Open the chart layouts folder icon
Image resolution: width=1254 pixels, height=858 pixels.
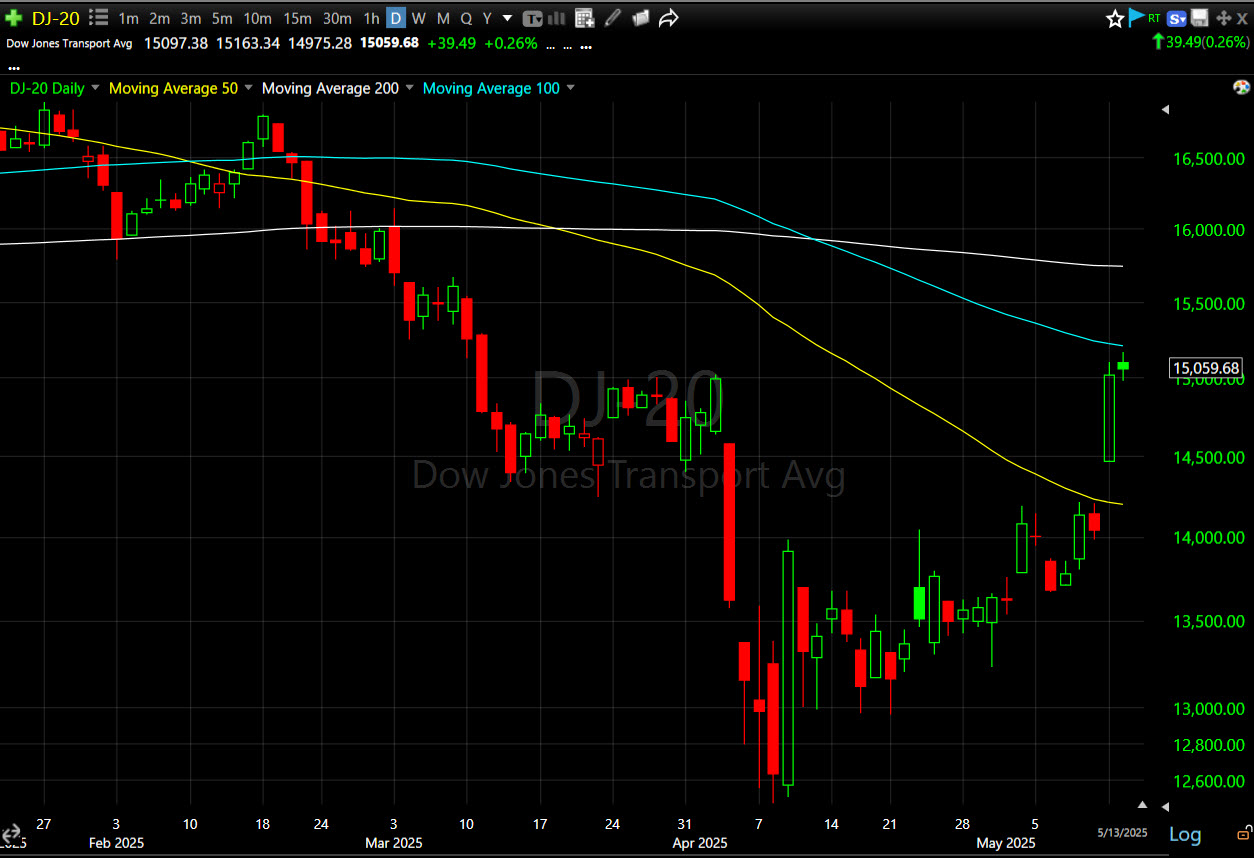point(641,18)
